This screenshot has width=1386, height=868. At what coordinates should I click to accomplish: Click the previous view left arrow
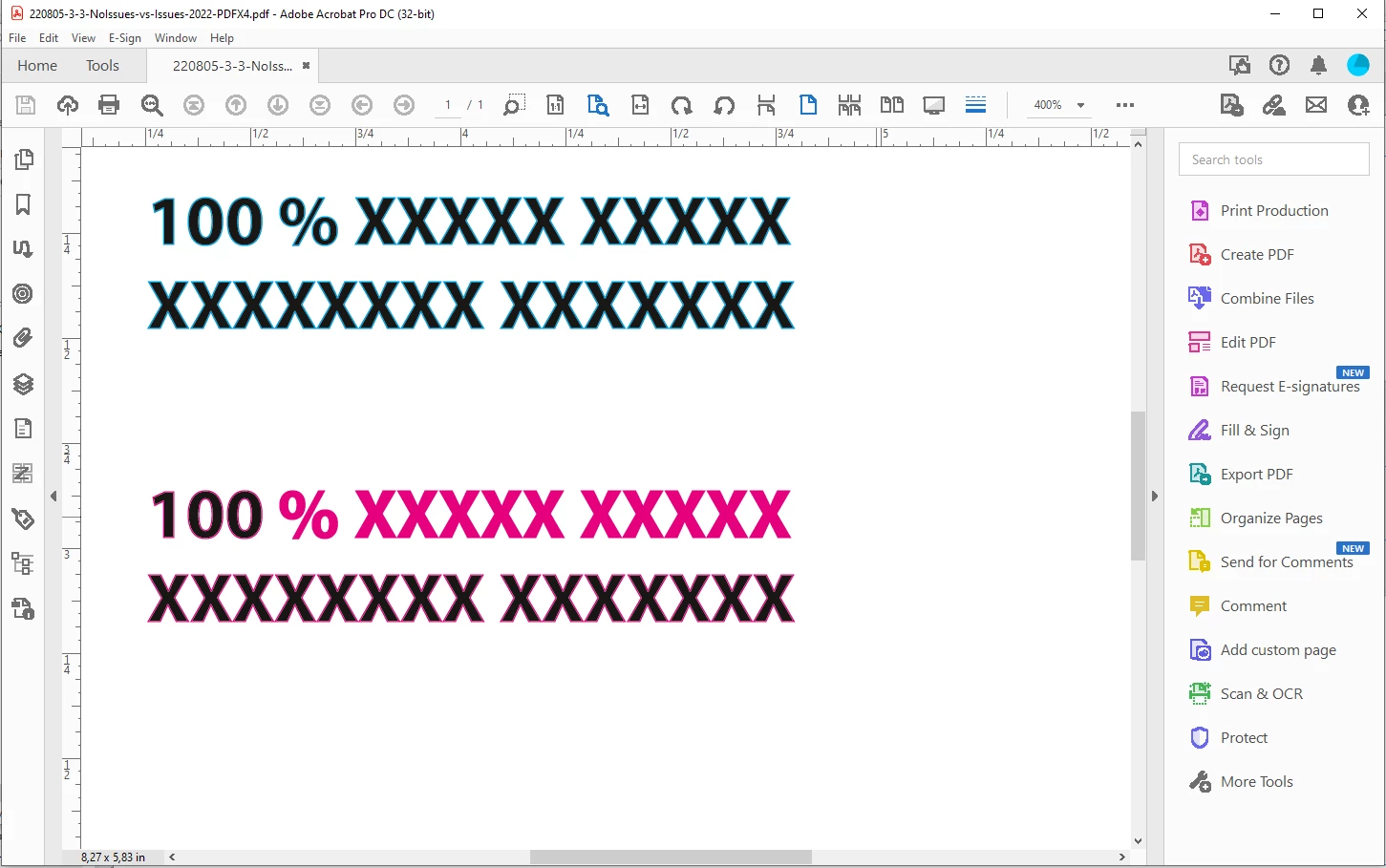(362, 105)
